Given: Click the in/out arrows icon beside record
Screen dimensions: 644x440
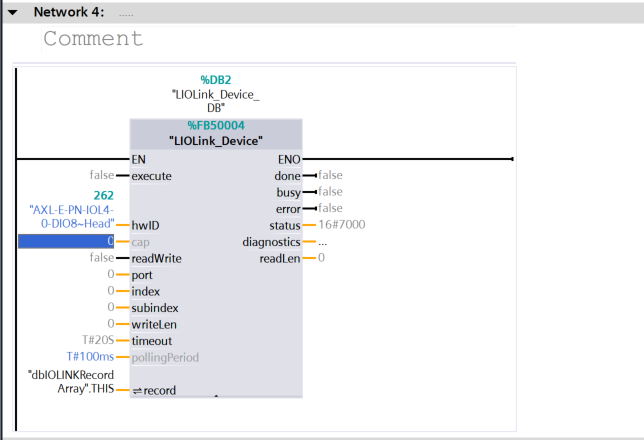Looking at the screenshot, I should pos(137,390).
